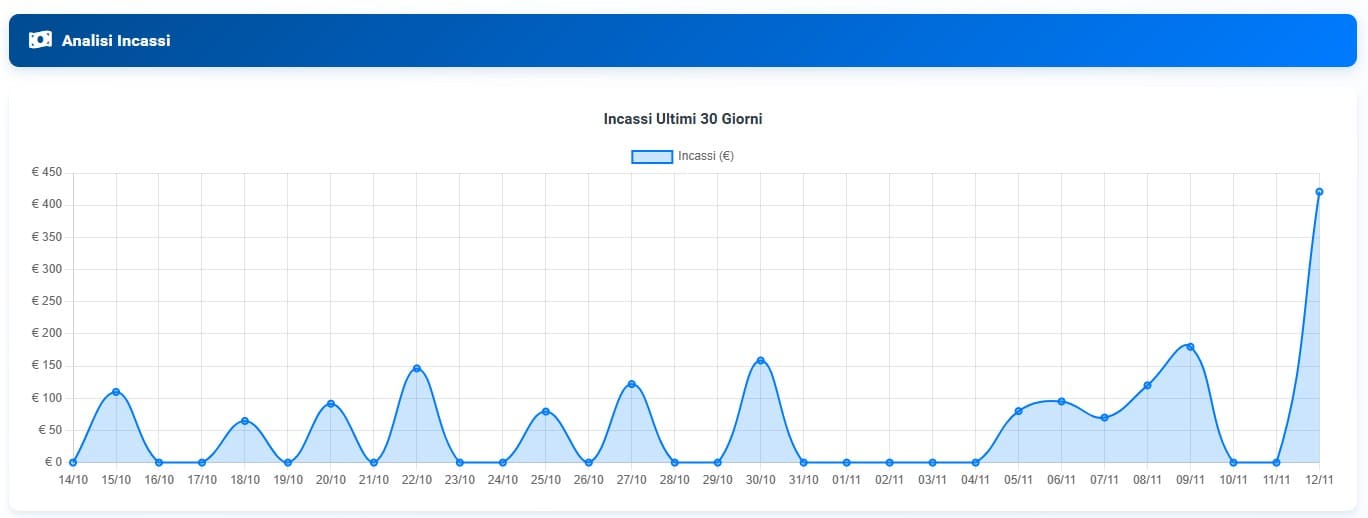Select the 18/10 data point
This screenshot has width=1368, height=518.
[245, 421]
